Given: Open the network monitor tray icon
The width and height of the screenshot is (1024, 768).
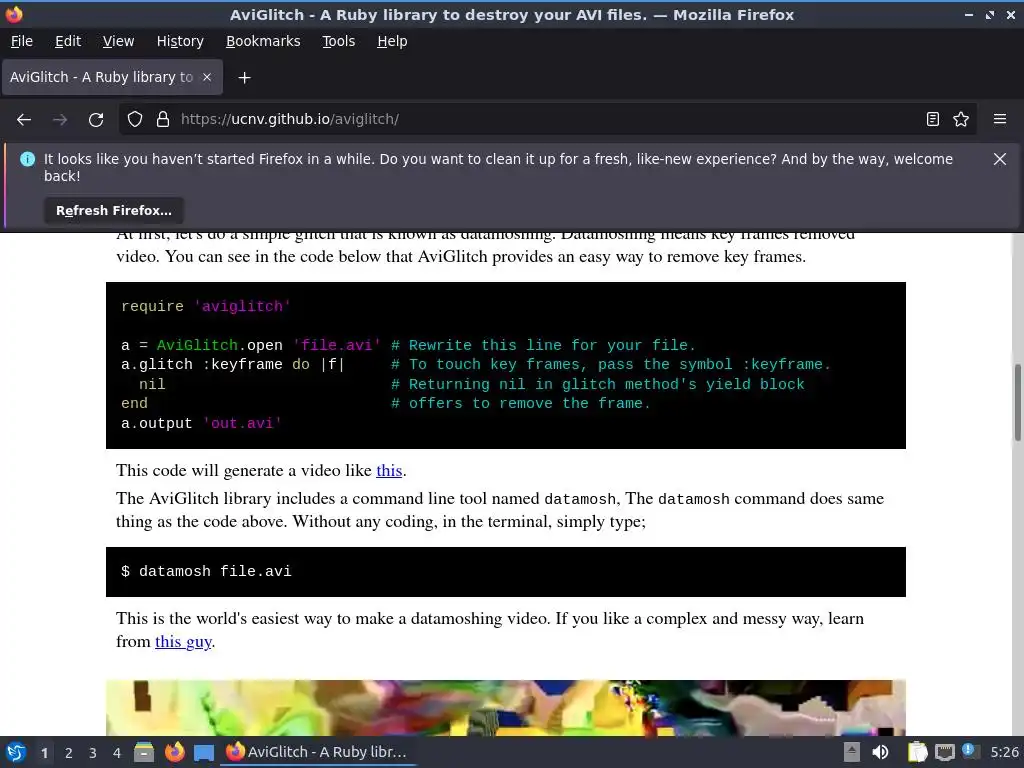Looking at the screenshot, I should [944, 753].
